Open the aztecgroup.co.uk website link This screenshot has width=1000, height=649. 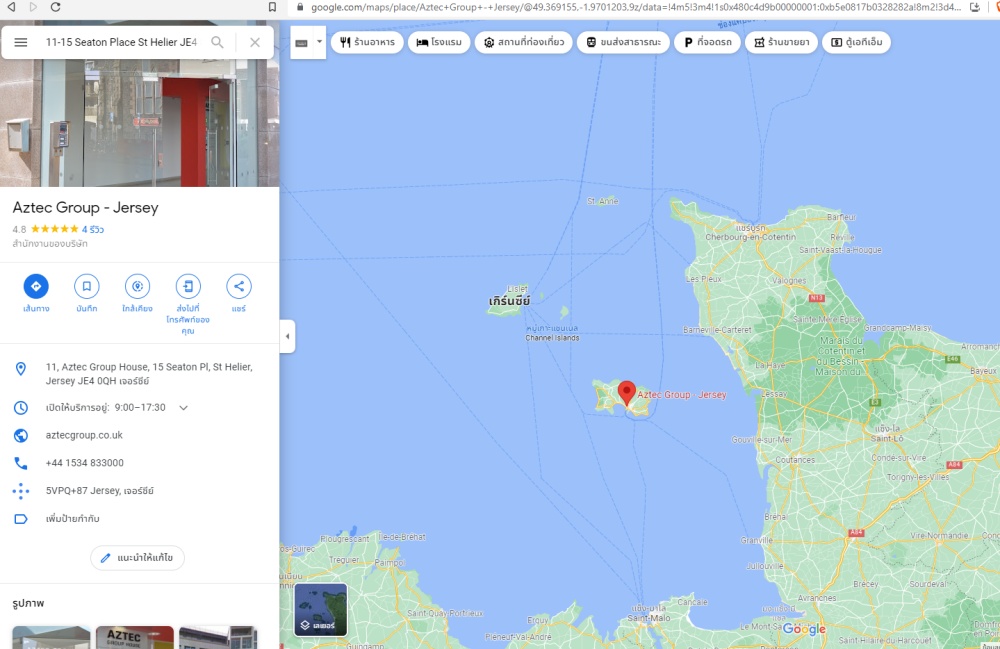[x=84, y=436]
